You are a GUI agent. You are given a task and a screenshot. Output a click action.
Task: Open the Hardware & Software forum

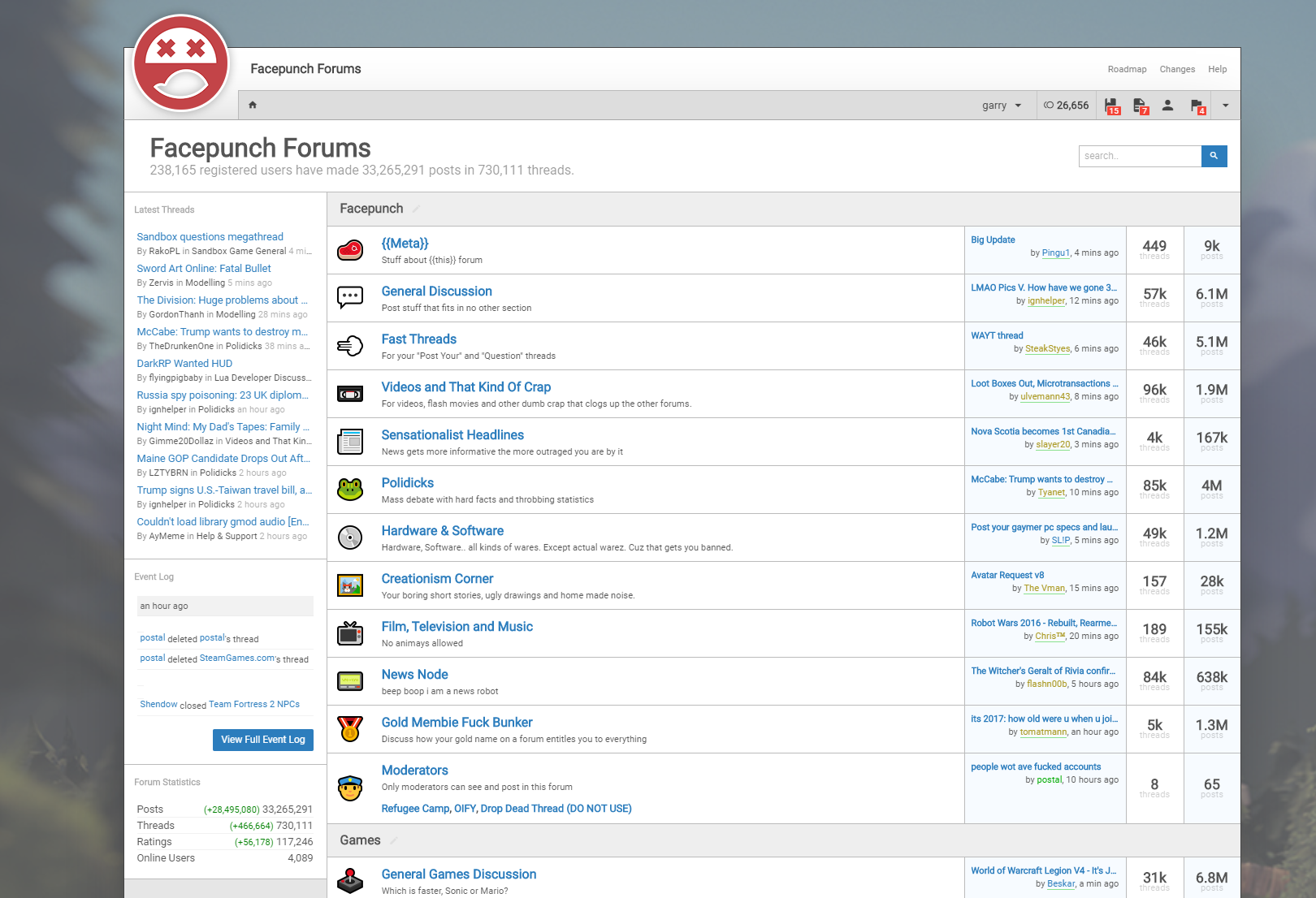click(x=442, y=531)
